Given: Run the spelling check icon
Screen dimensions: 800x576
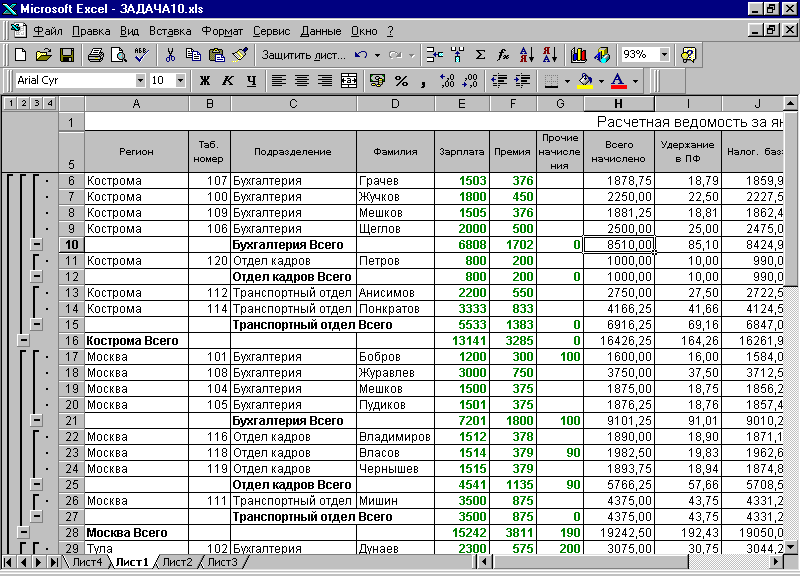Looking at the screenshot, I should point(141,55).
